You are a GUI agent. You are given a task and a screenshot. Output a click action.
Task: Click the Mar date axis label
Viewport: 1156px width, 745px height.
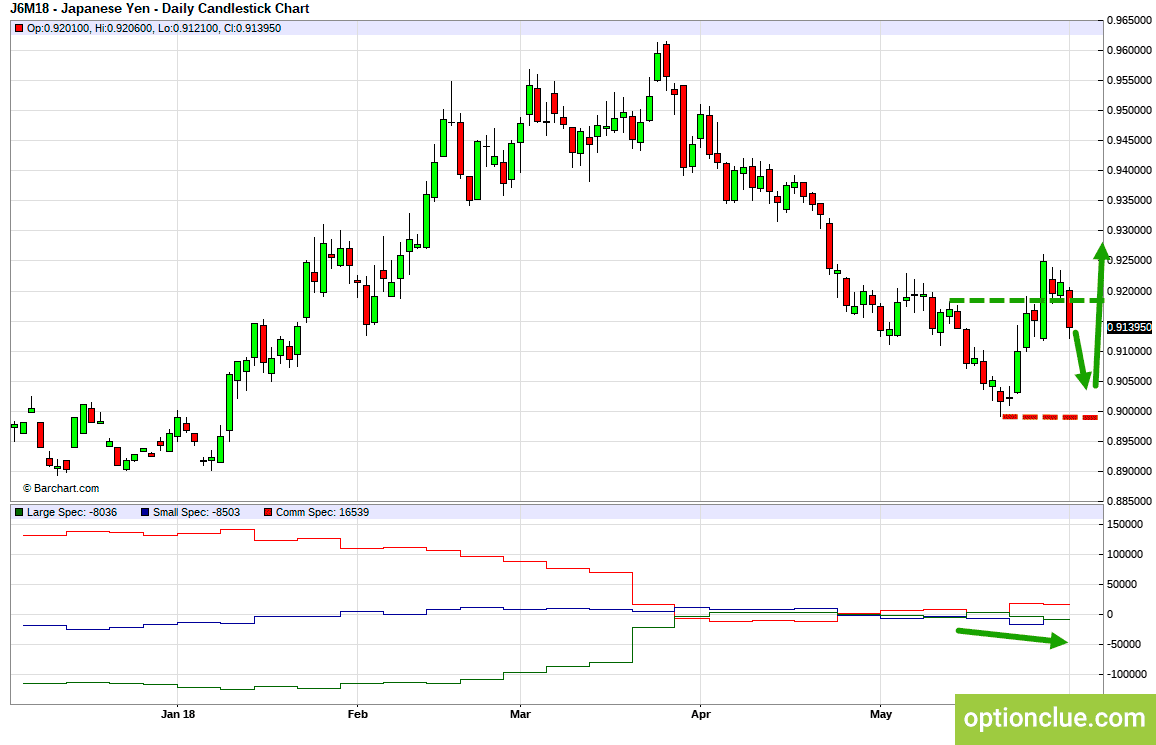click(520, 714)
